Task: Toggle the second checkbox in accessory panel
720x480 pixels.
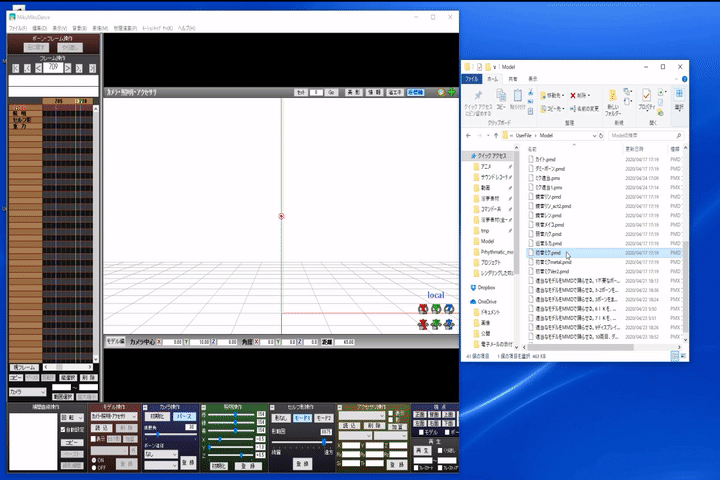Action: (x=391, y=420)
